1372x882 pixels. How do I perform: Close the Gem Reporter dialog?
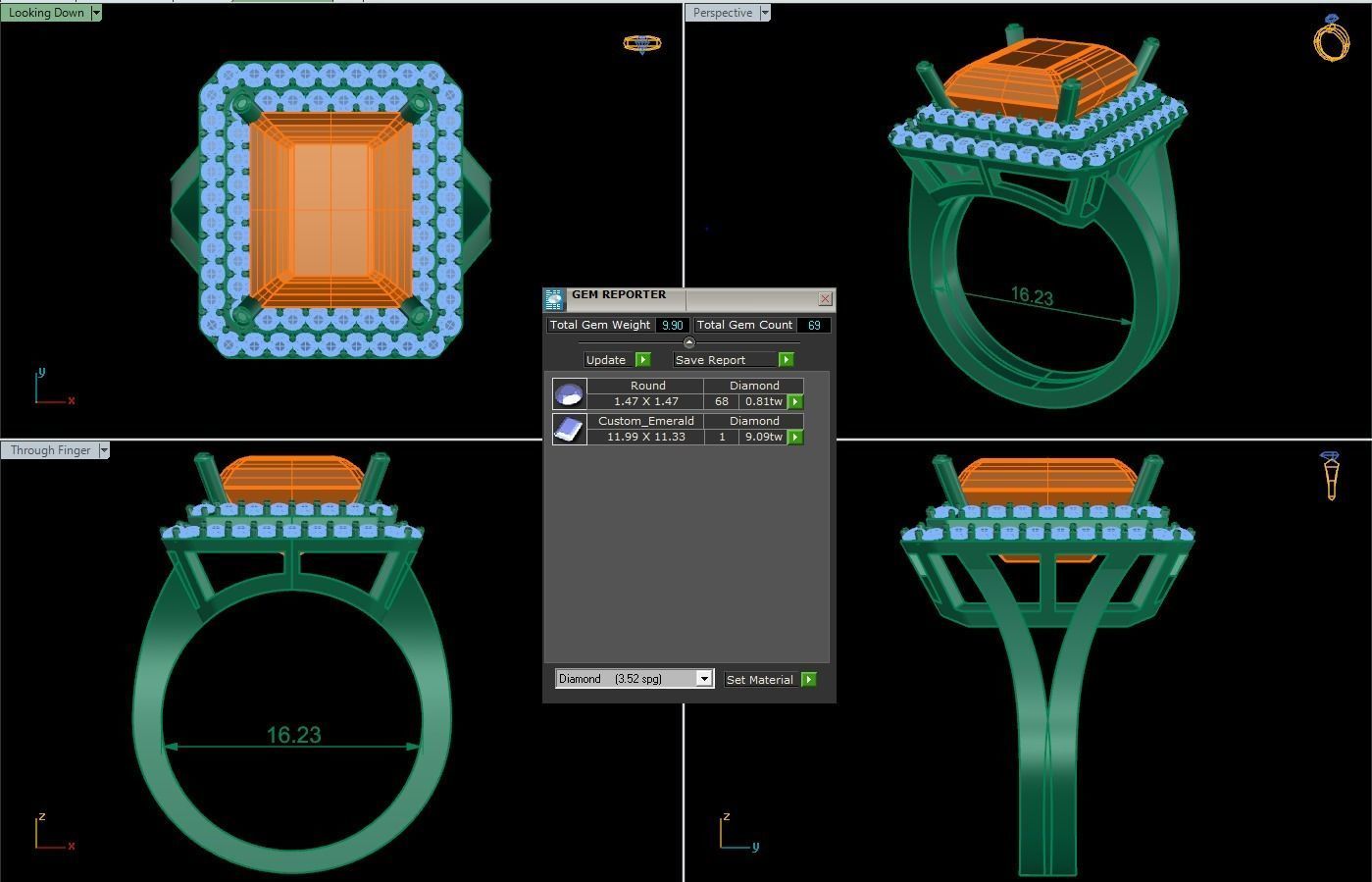coord(825,298)
